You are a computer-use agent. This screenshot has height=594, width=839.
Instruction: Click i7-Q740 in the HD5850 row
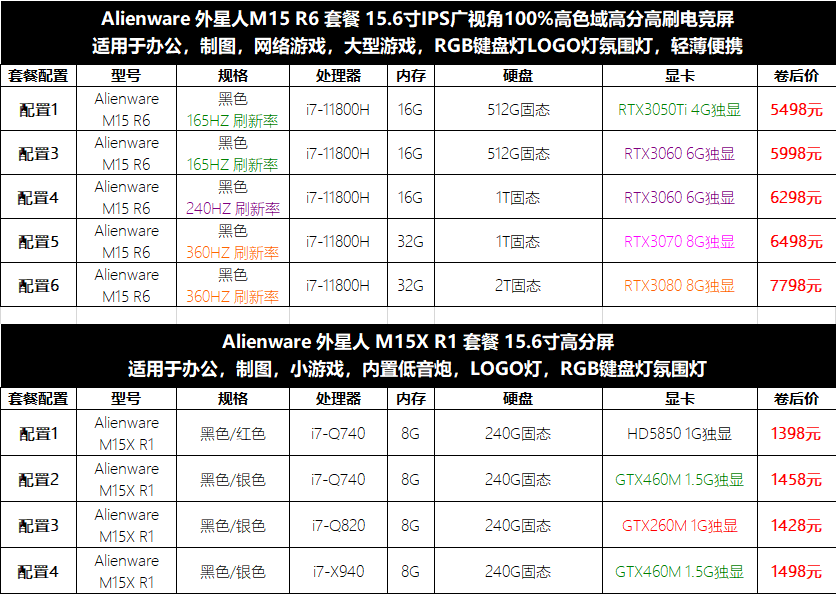(x=338, y=433)
